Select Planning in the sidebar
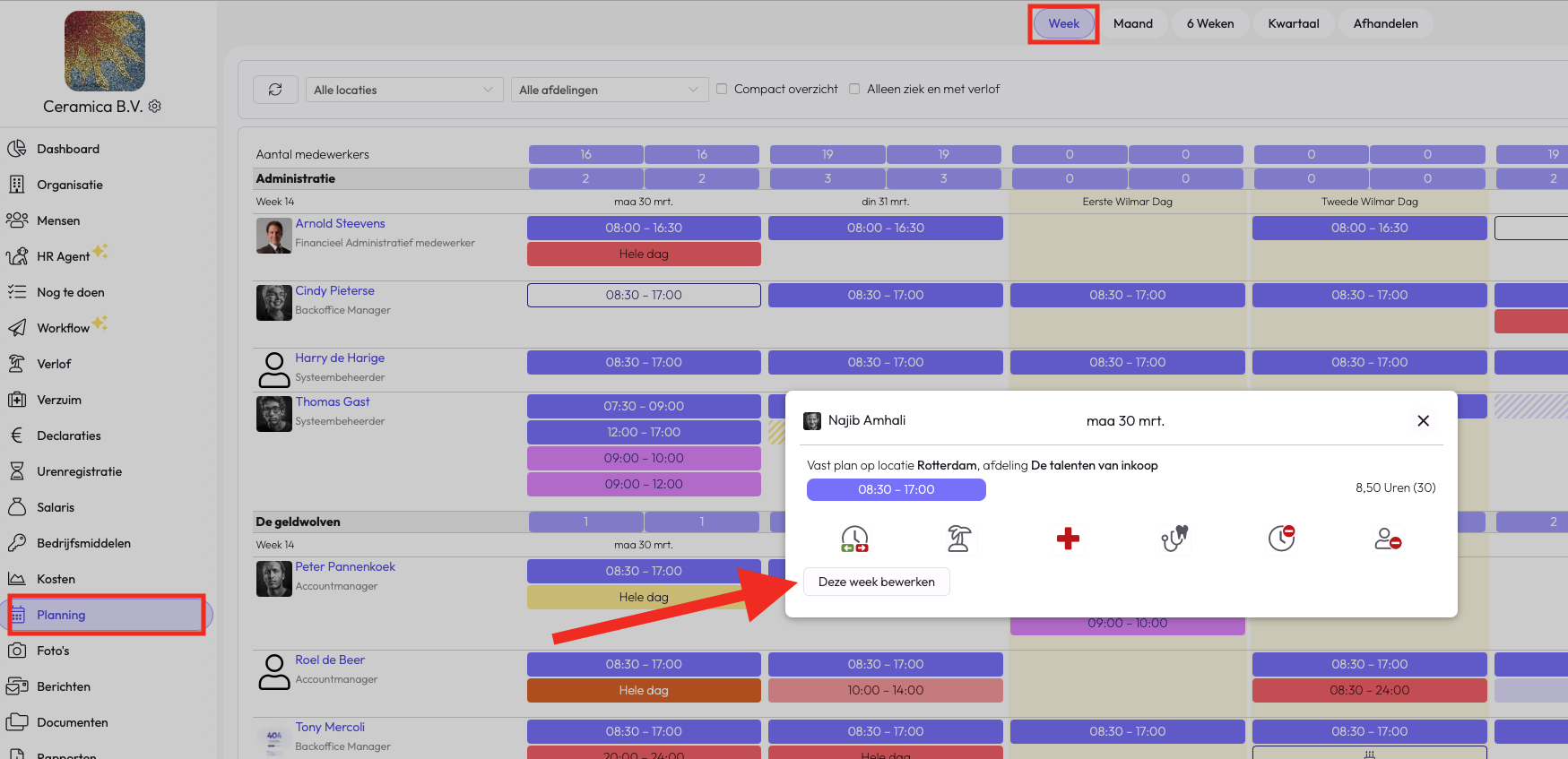 [x=107, y=615]
